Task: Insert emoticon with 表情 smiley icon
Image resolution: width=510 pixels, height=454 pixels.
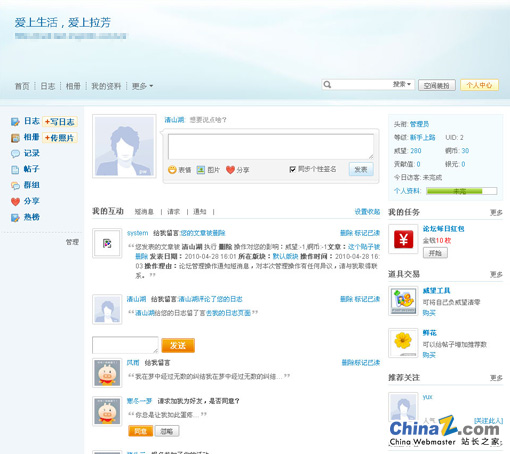Action: [172, 170]
